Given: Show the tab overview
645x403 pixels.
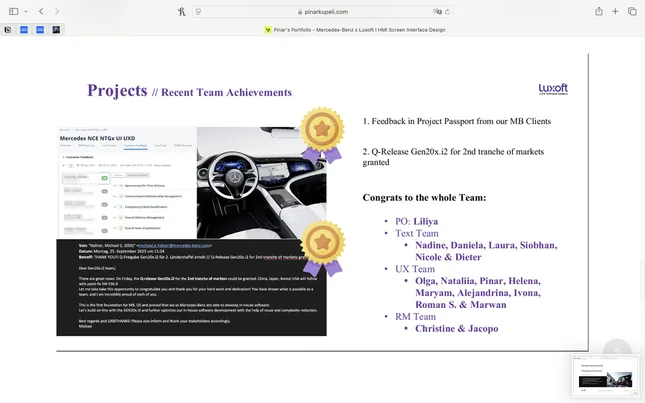Looking at the screenshot, I should tap(632, 11).
